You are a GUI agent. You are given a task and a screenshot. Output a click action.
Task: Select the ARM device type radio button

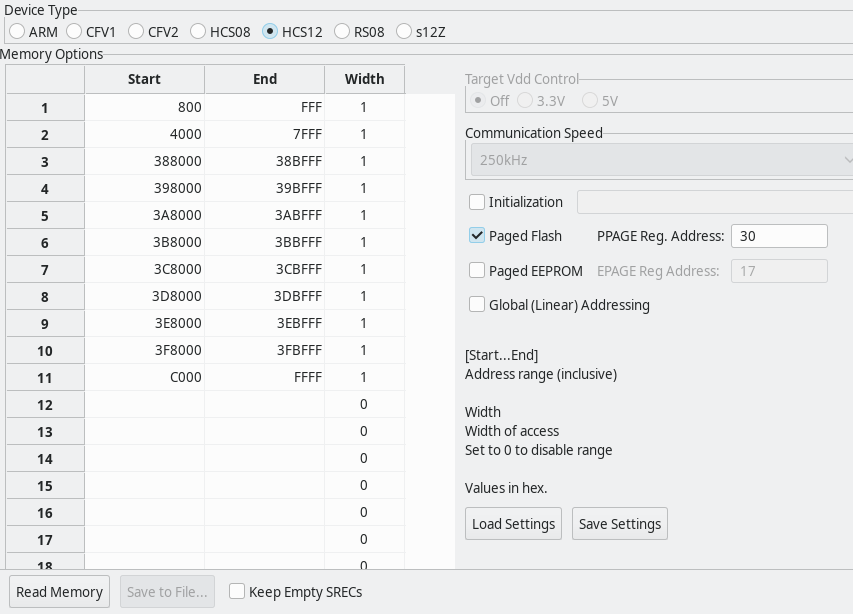tap(17, 32)
